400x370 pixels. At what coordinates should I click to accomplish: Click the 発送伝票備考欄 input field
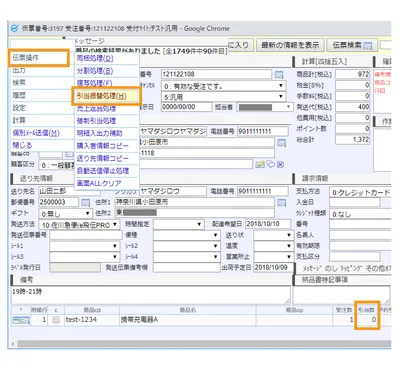186,268
